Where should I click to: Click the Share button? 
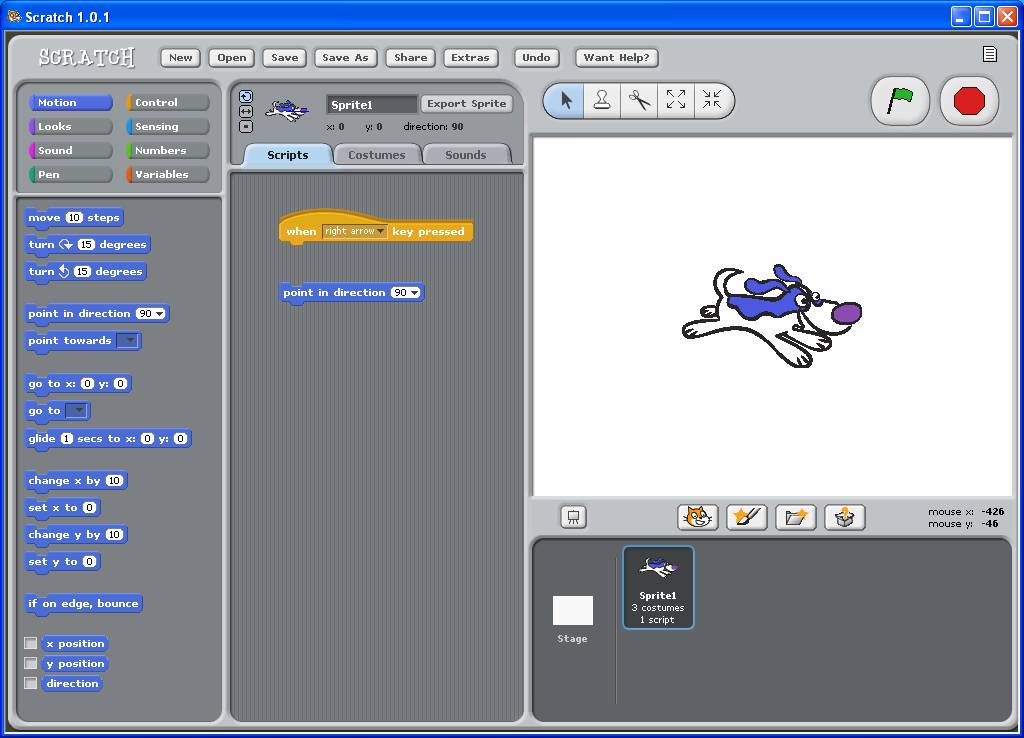click(x=411, y=57)
